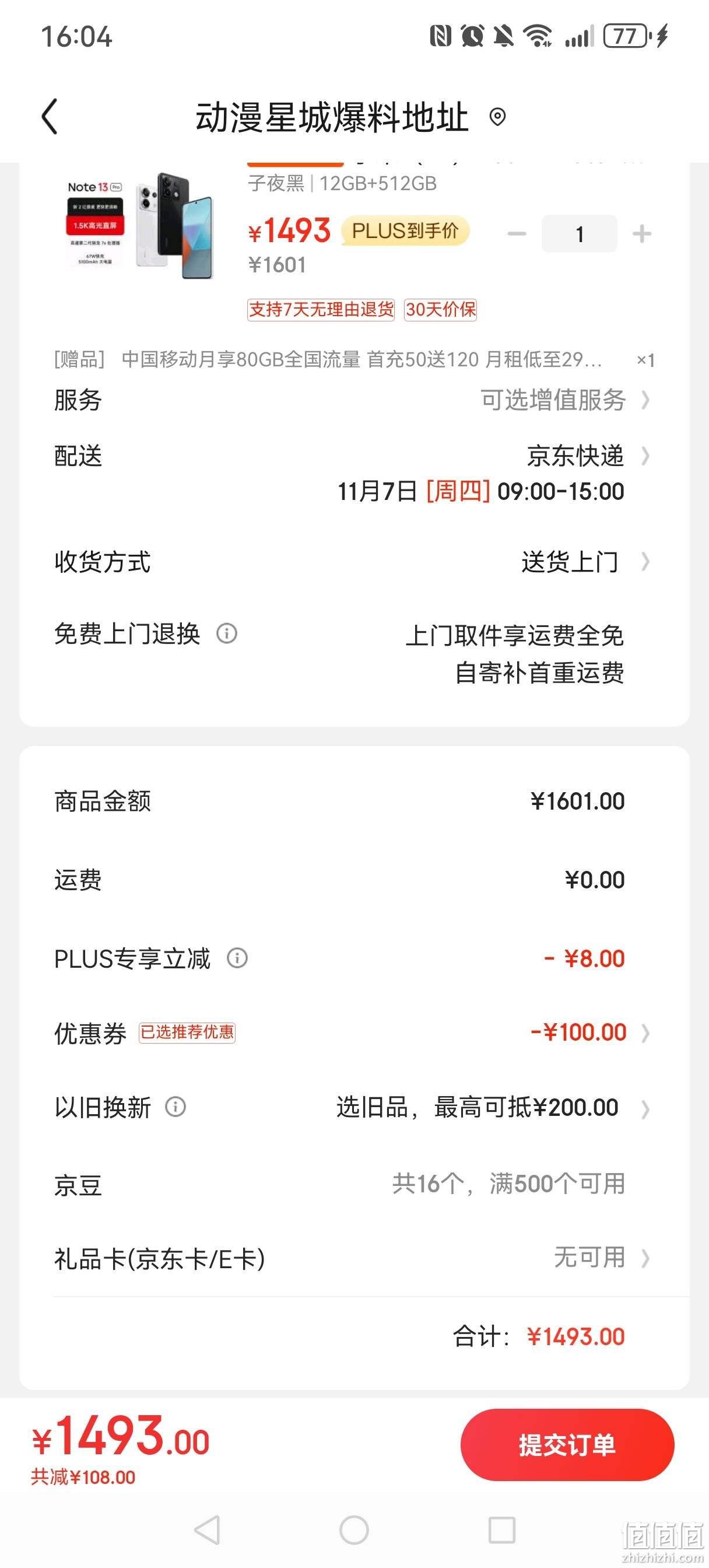Open info icon next to PLUS专享立减
Viewport: 709px width, 1568px height.
[237, 958]
